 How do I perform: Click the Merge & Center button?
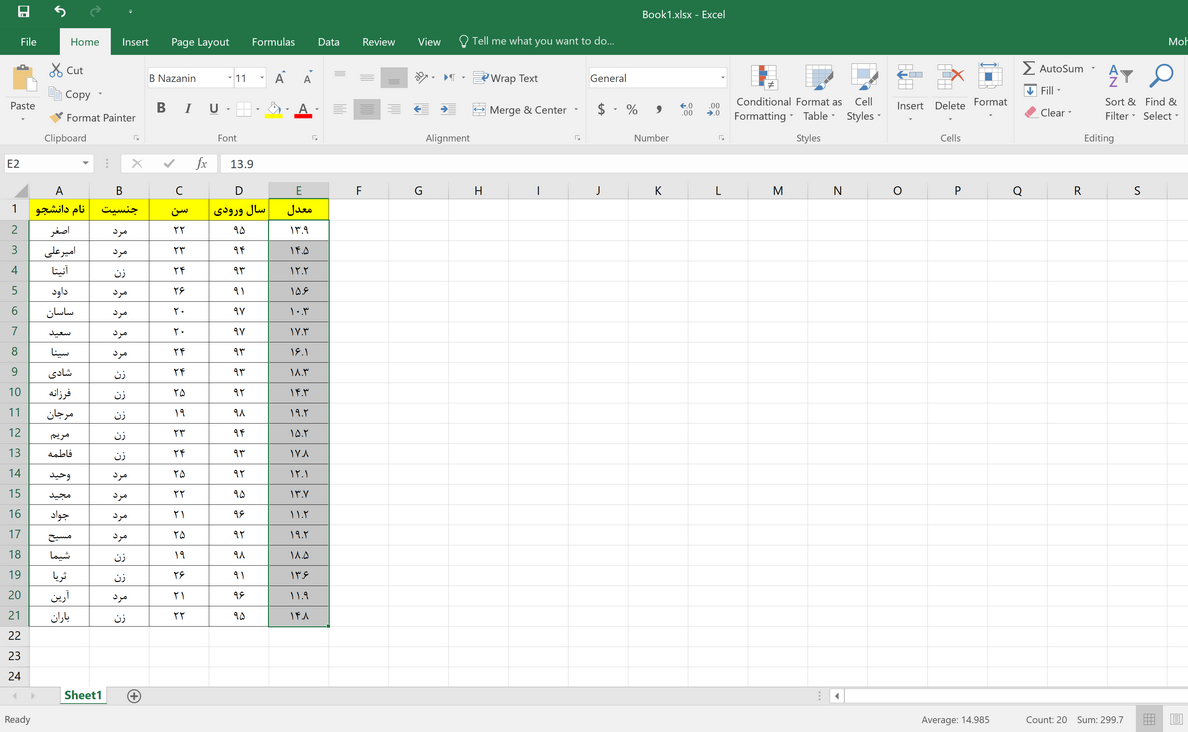[519, 110]
